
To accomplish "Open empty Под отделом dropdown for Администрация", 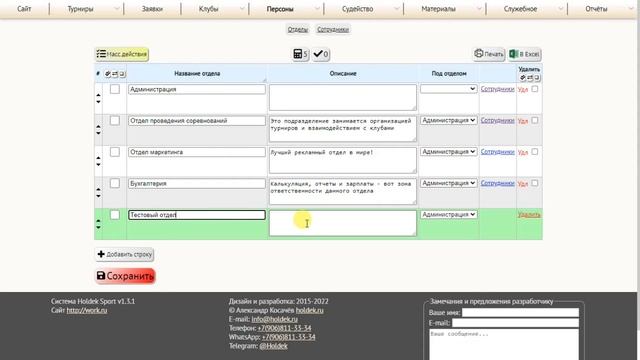I will coord(449,89).
